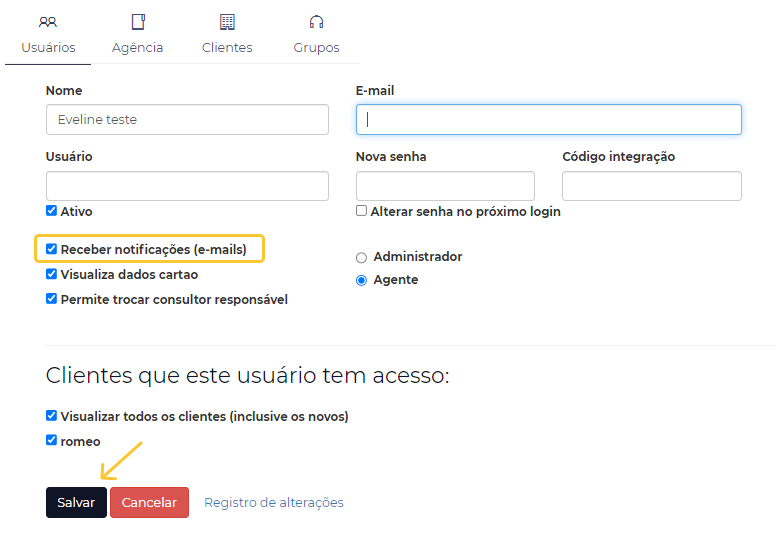Click the Usuários people icon
The width and height of the screenshot is (776, 536).
48,22
